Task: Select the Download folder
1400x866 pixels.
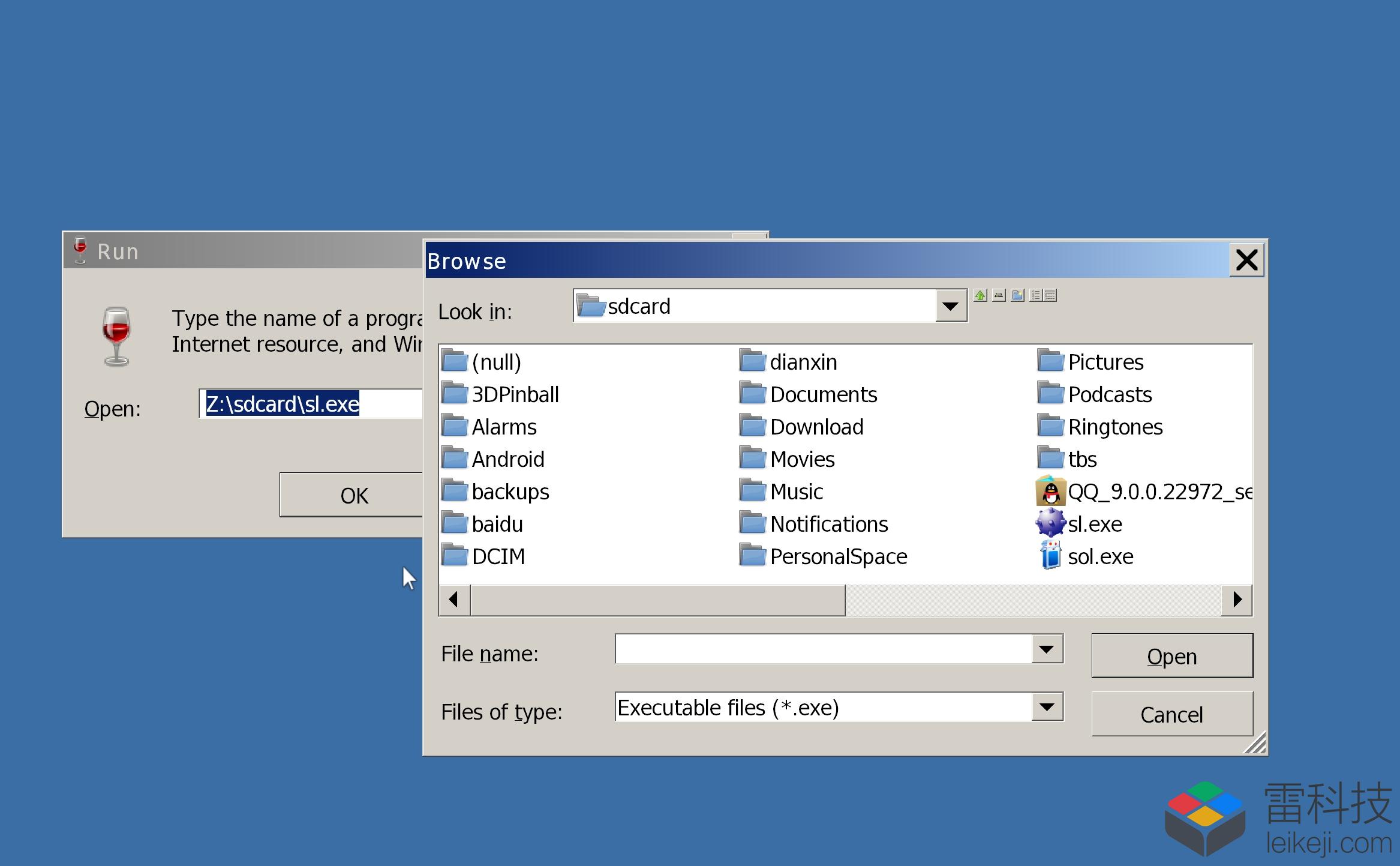Action: click(802, 427)
